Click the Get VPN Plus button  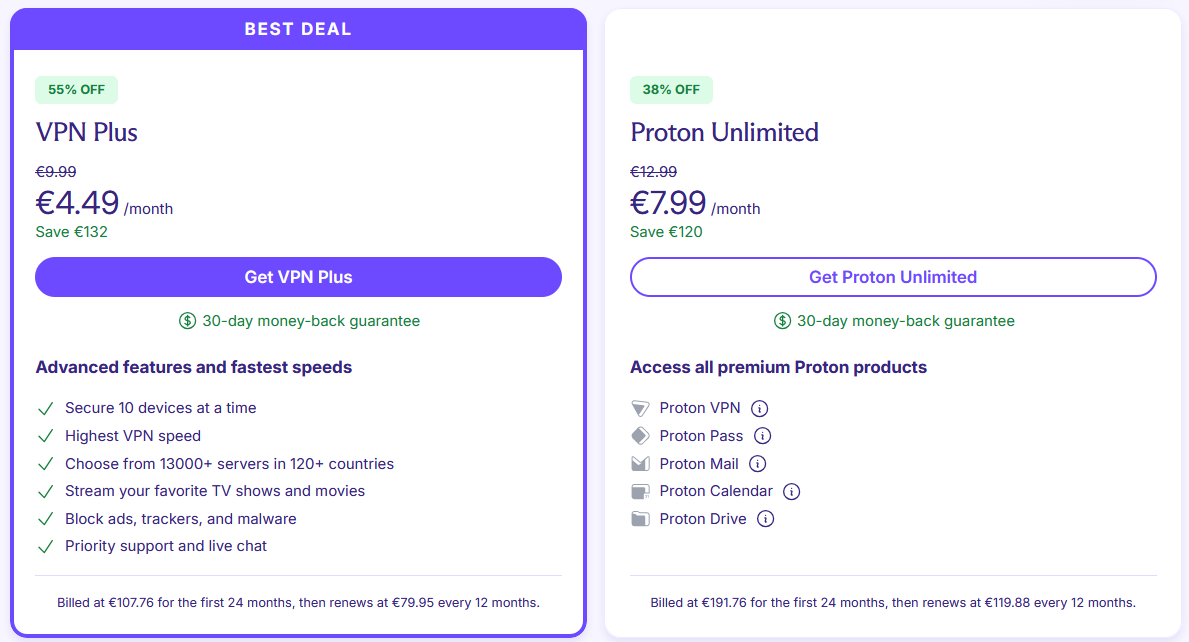[298, 277]
